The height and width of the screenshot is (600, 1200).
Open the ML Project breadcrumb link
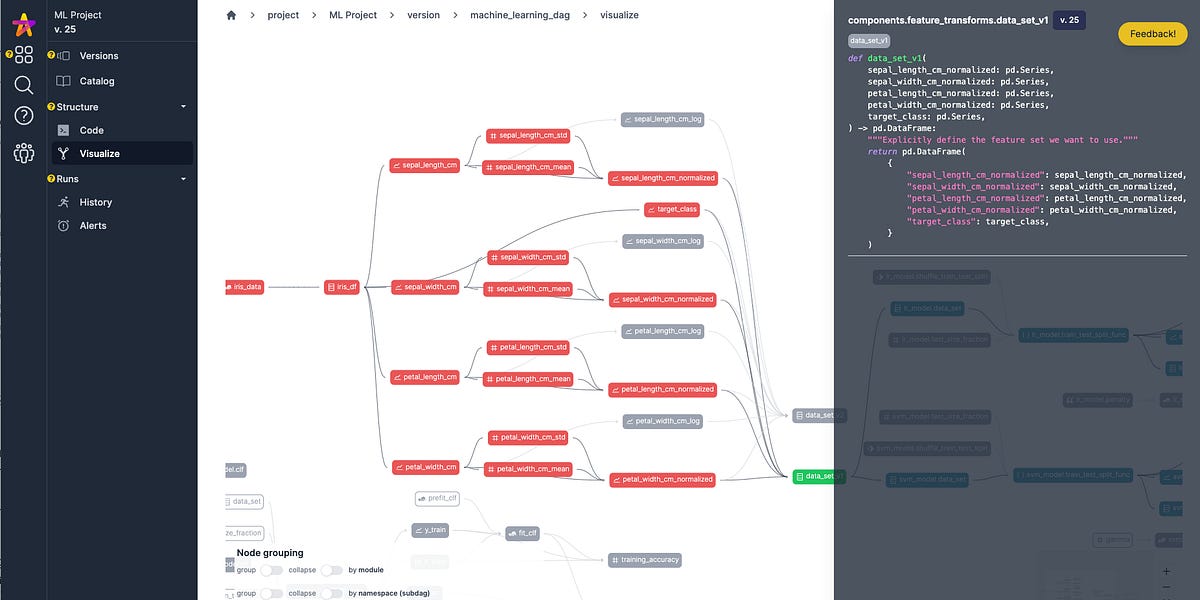point(352,15)
